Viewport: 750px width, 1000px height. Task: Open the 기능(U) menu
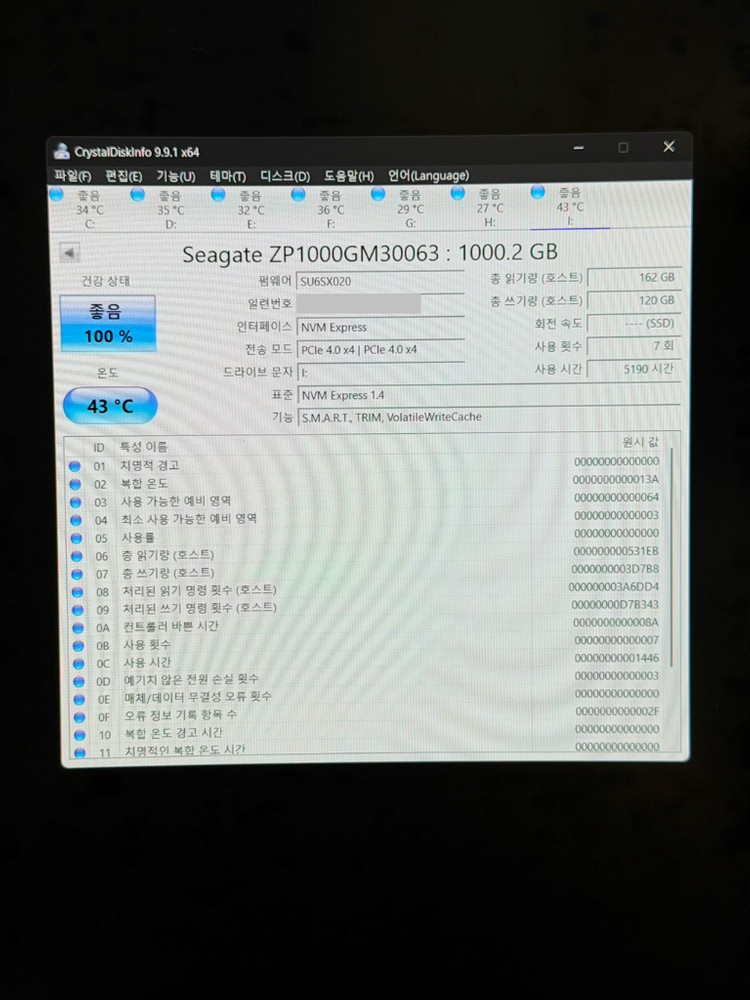pos(176,176)
